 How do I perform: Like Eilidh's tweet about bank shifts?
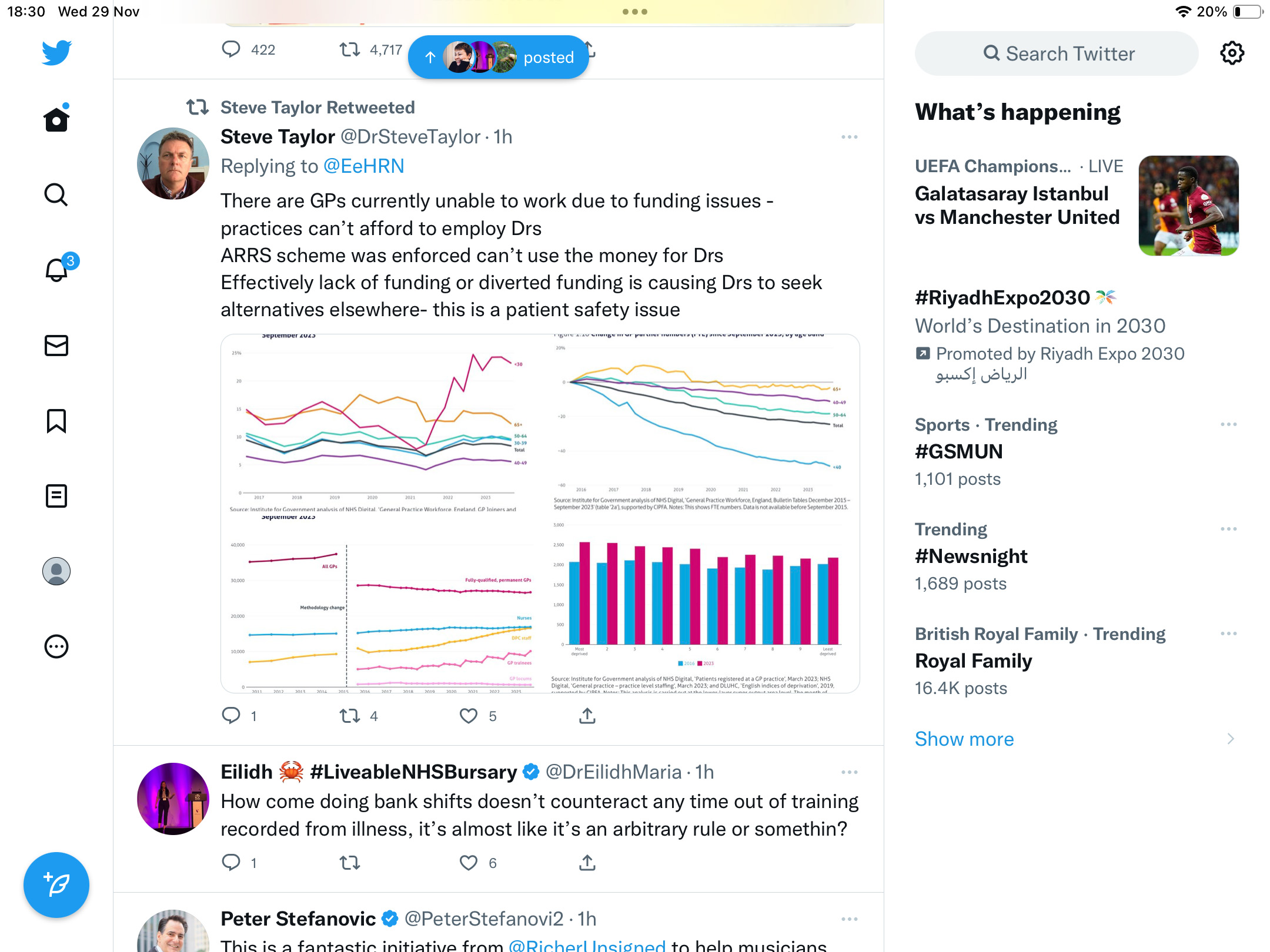pos(469,863)
